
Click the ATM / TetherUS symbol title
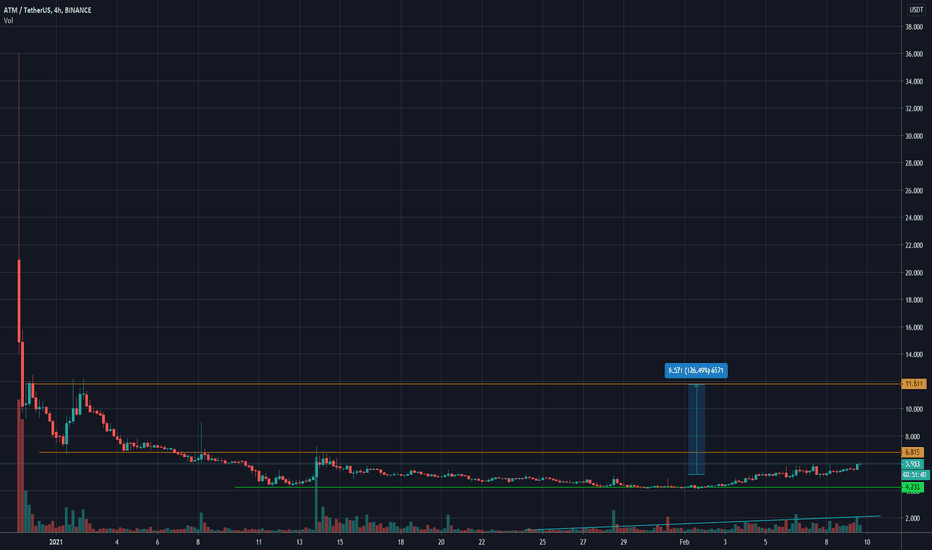48,10
